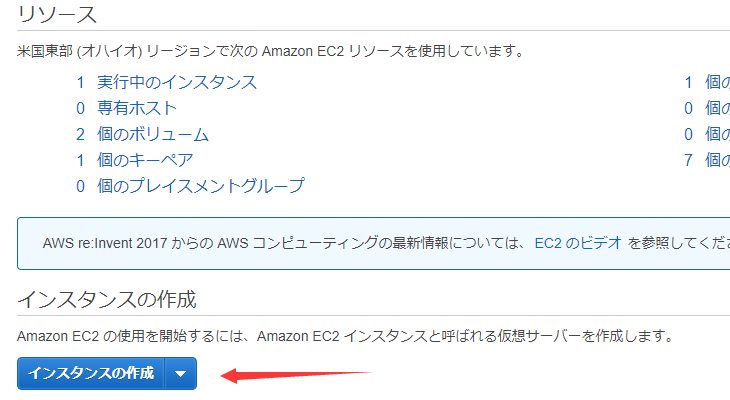Open the 実行中のインスタンス link
The width and height of the screenshot is (730, 400).
pyautogui.click(x=176, y=82)
